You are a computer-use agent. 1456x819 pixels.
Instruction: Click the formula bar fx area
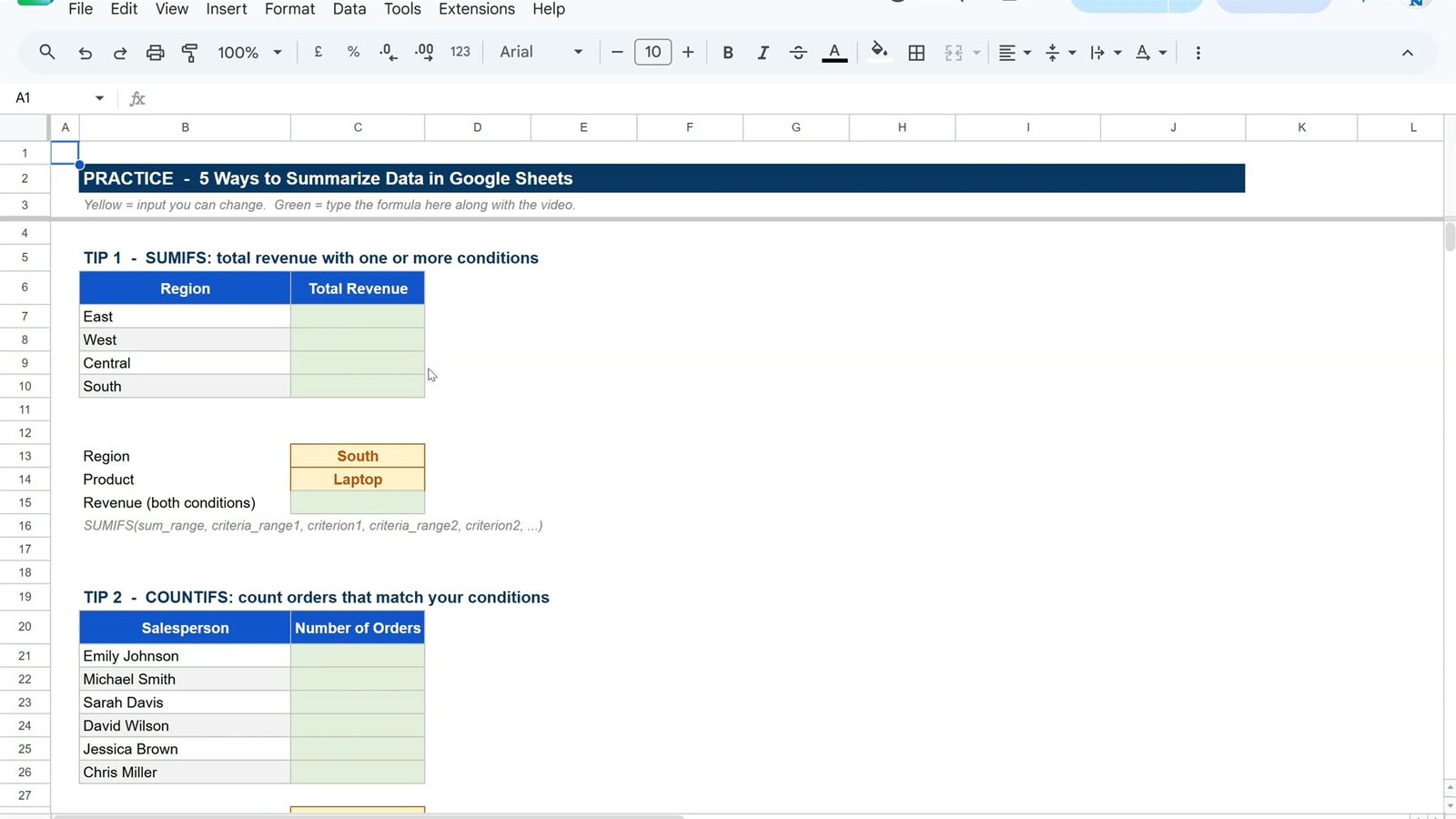click(x=137, y=98)
